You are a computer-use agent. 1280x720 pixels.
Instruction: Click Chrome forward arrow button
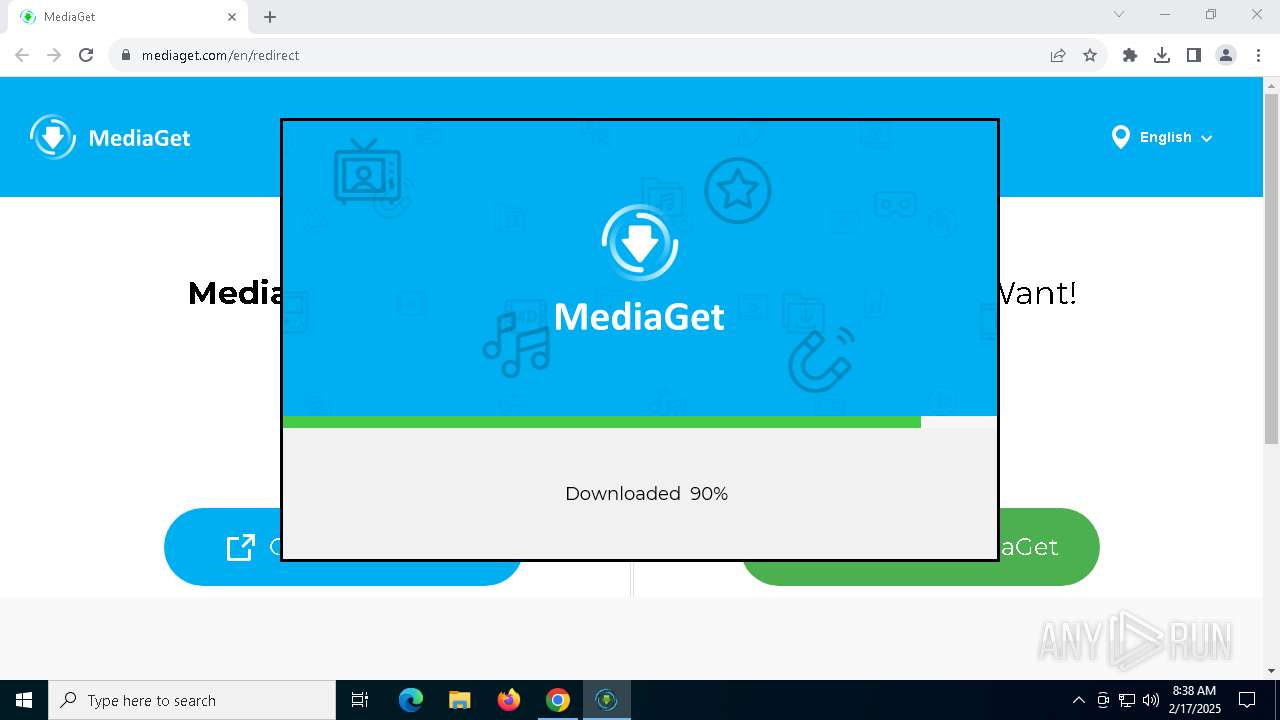(54, 55)
